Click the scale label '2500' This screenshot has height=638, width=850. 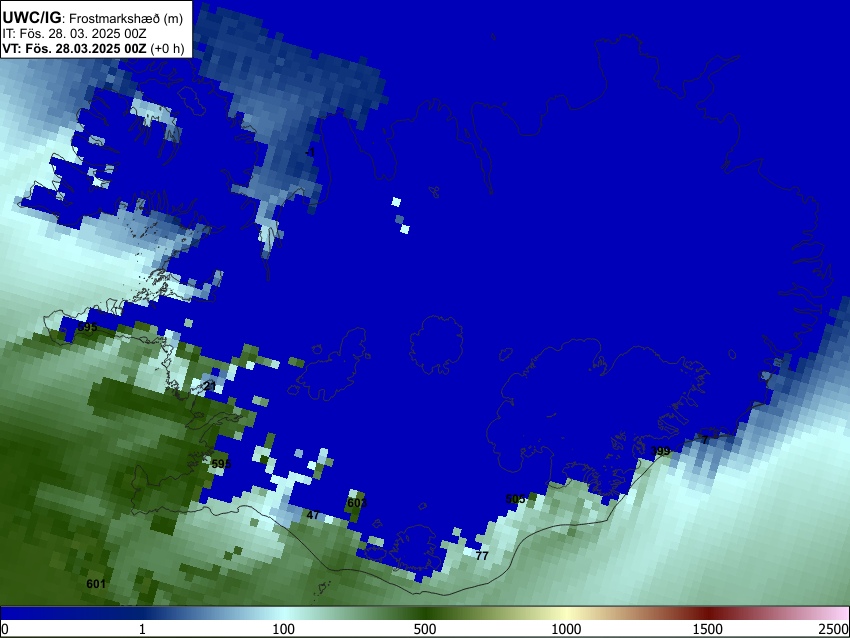(834, 629)
